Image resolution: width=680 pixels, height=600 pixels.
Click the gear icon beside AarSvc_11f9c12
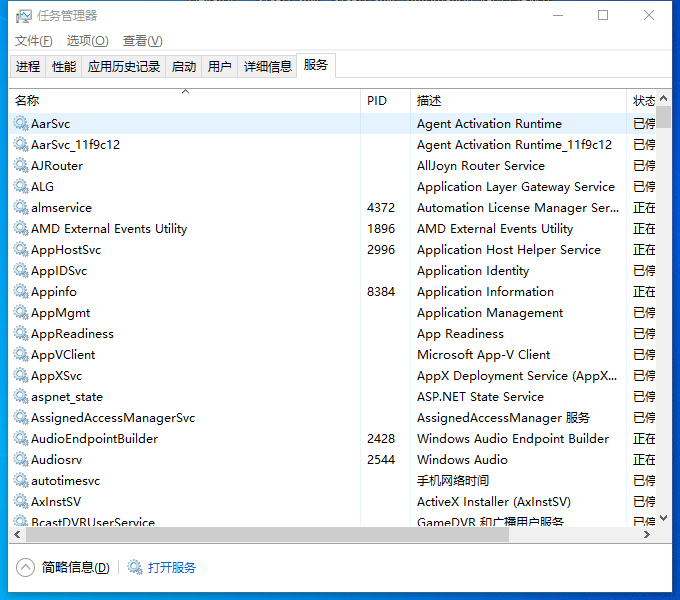[x=21, y=144]
